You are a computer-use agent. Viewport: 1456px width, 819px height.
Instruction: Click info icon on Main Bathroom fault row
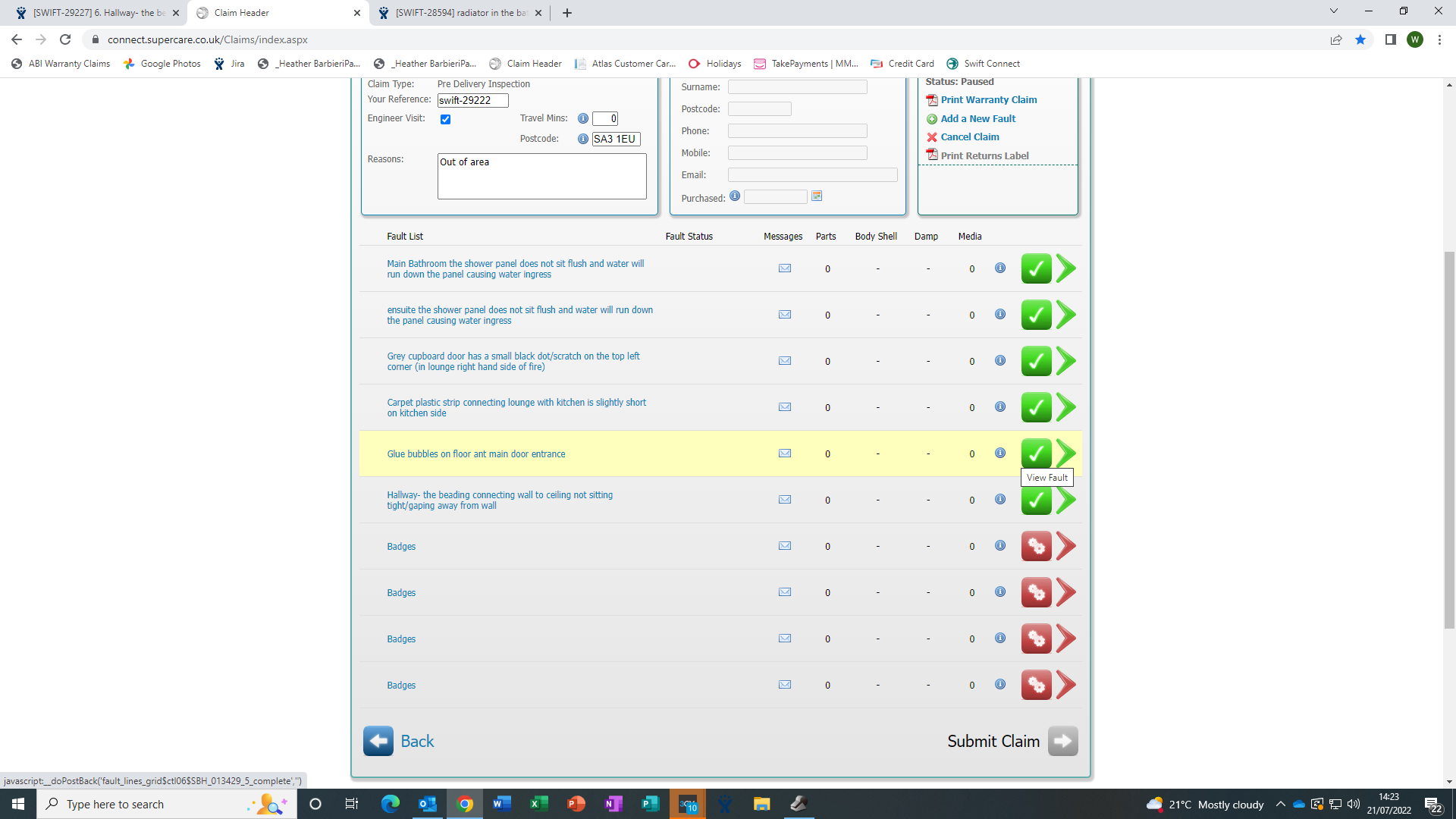(x=1000, y=268)
